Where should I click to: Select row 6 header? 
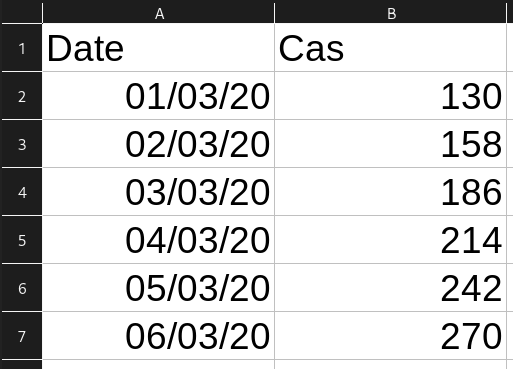tap(22, 288)
